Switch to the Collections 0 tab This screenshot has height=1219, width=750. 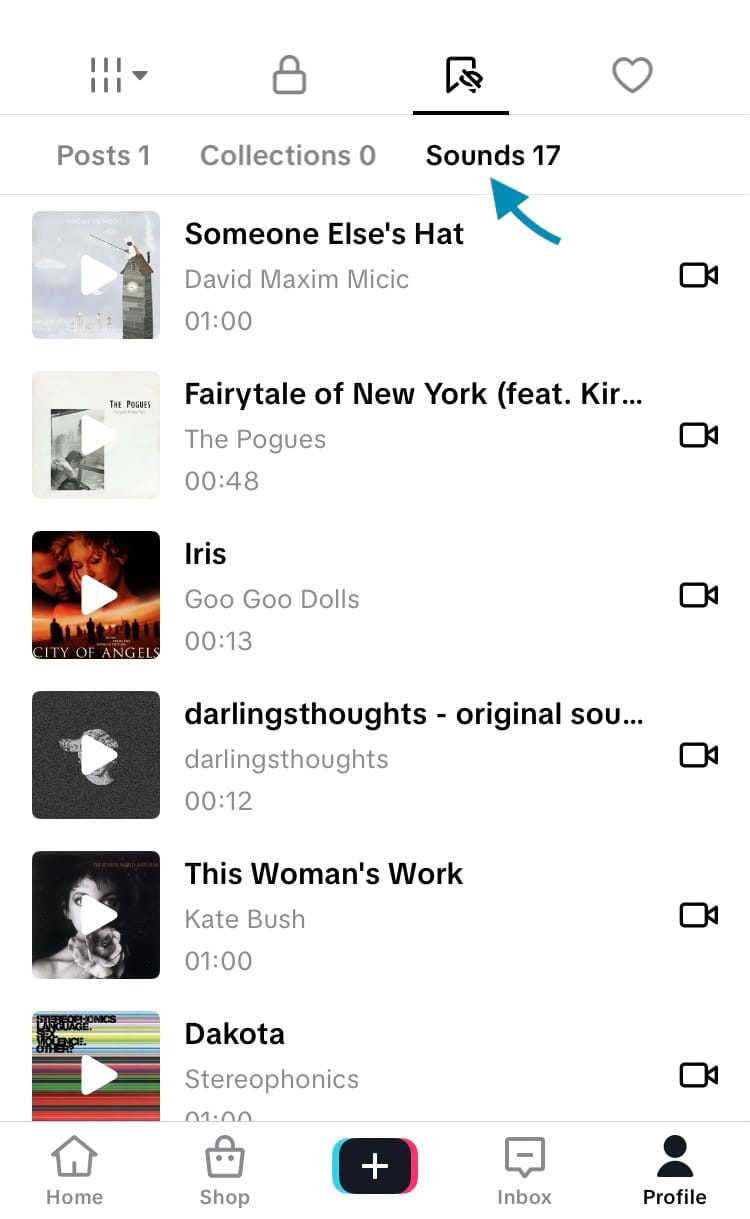tap(288, 156)
